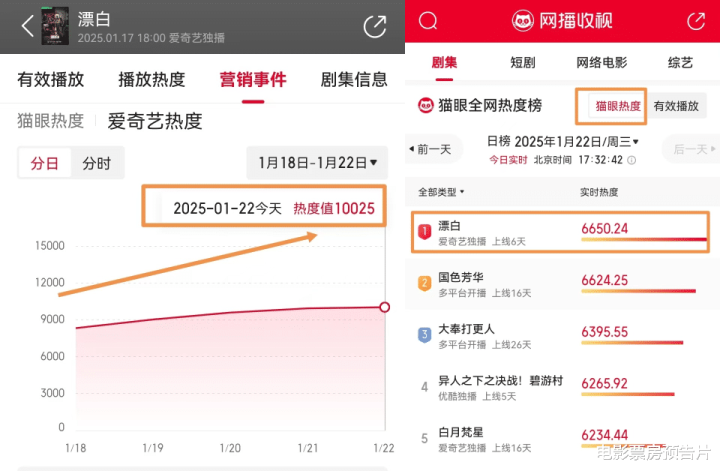Image resolution: width=720 pixels, height=471 pixels.
Task: Click heat value 6395.55
Action: point(604,332)
